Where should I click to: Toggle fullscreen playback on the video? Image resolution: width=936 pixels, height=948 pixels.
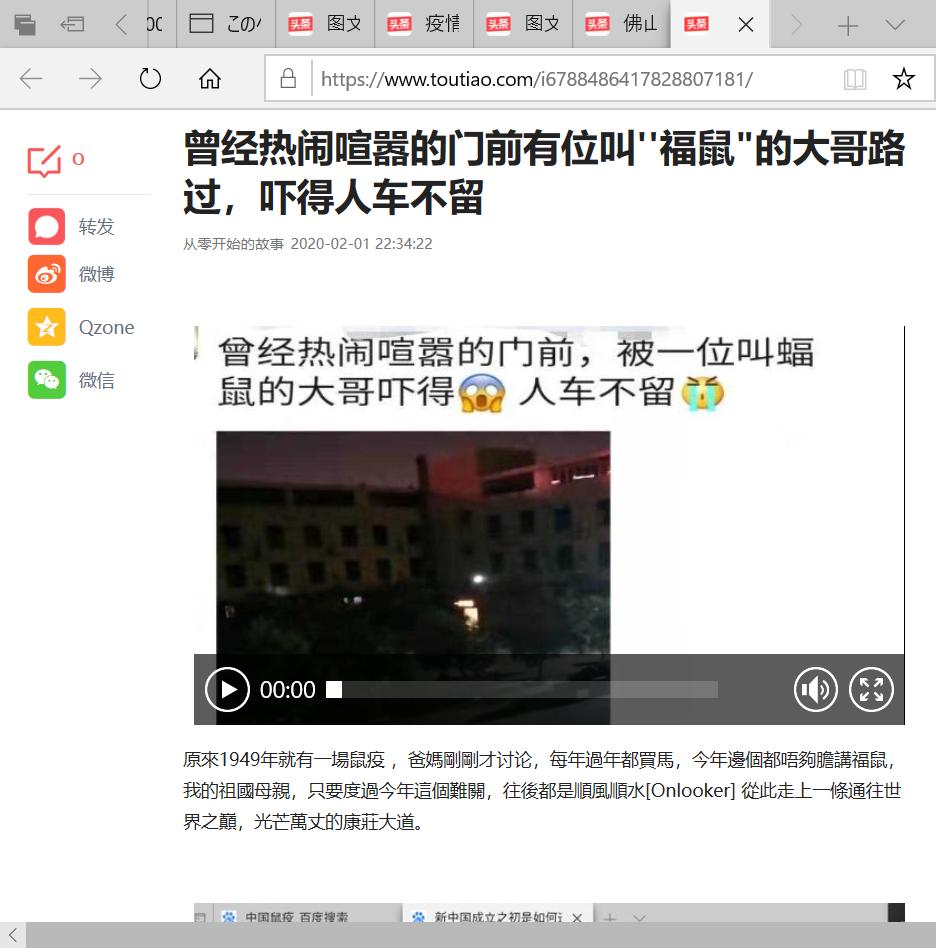point(871,689)
